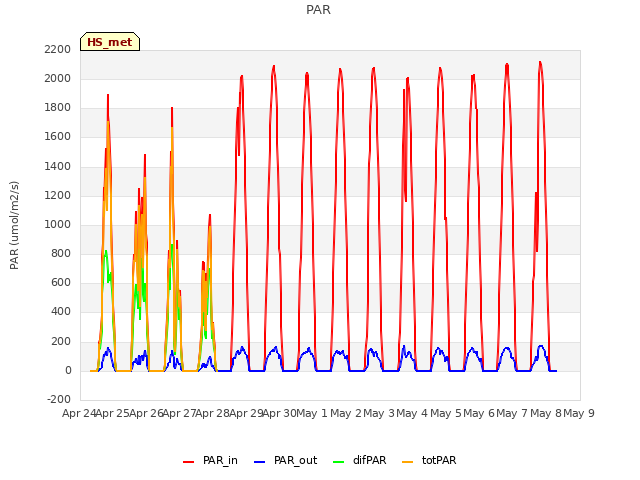Image resolution: width=640 pixels, height=480 pixels.
Task: Select the totPAR legend entry
Action: tap(429, 460)
